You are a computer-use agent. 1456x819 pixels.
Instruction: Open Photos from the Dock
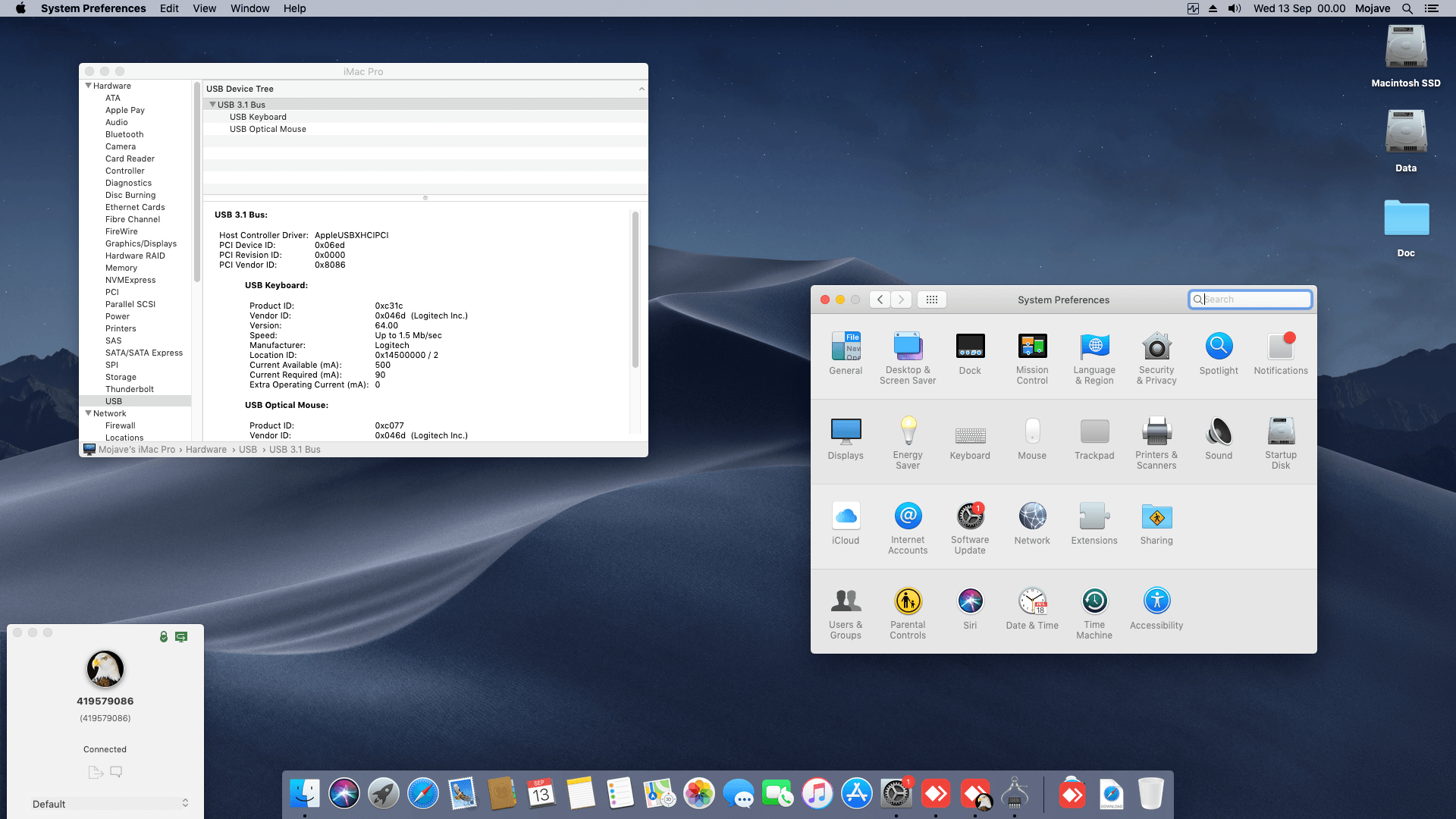[x=699, y=794]
